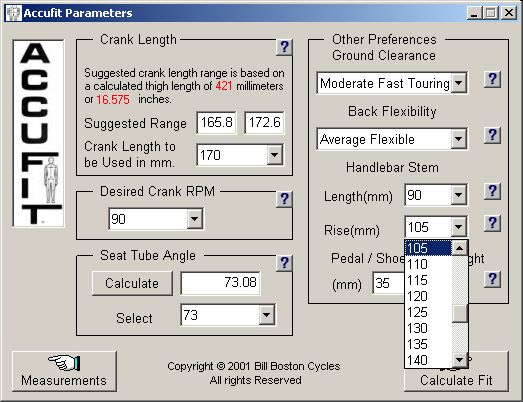
Task: Open help for Crank Length section
Action: click(285, 47)
